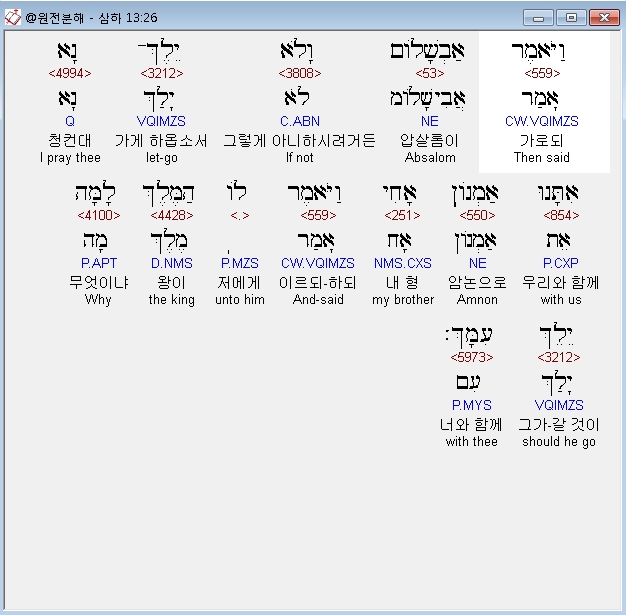The image size is (626, 615).
Task: Click parsing code VQIMZS above 'let-go'
Action: [161, 121]
